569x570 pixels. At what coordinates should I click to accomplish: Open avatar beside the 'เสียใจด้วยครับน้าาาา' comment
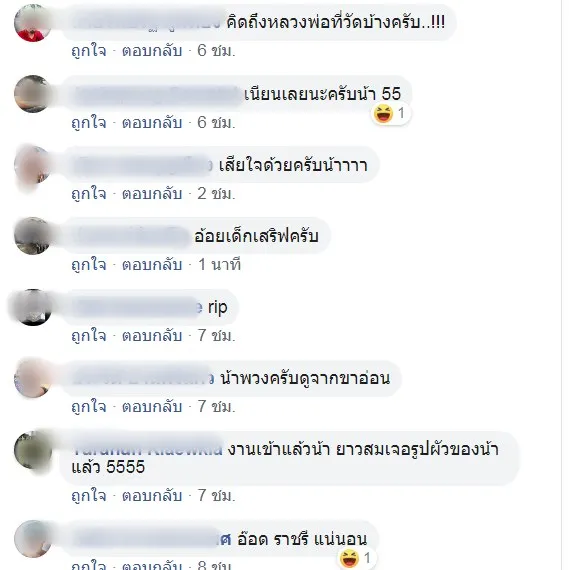pos(32,165)
